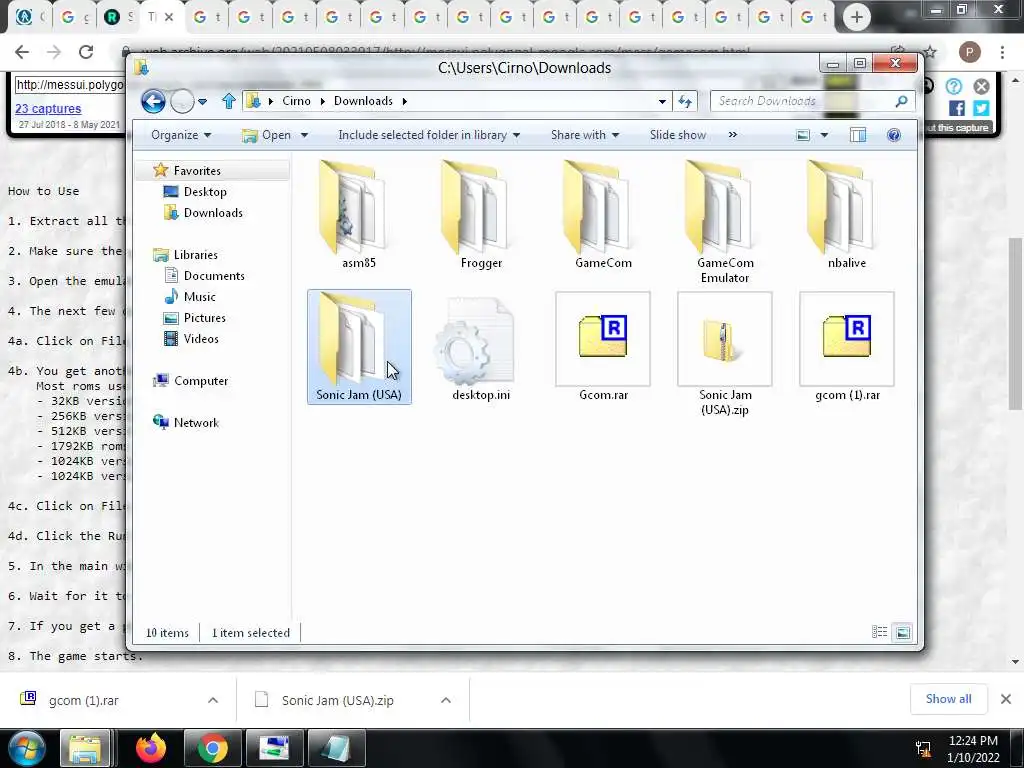This screenshot has height=768, width=1024.
Task: Open recent pages dropdown next to forward
Action: click(202, 102)
